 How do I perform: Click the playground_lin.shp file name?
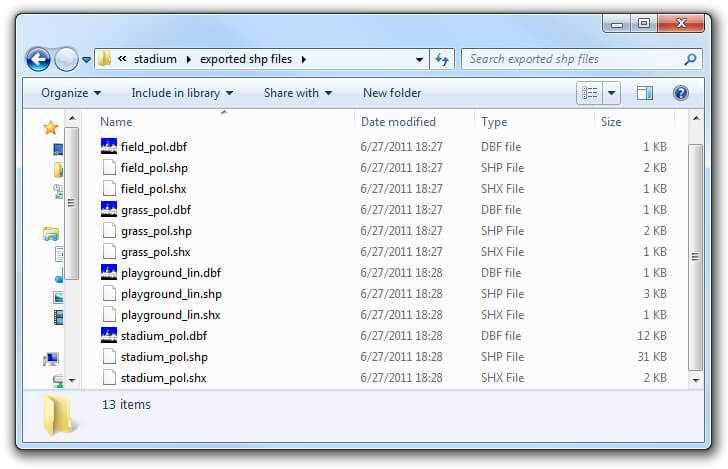[171, 294]
